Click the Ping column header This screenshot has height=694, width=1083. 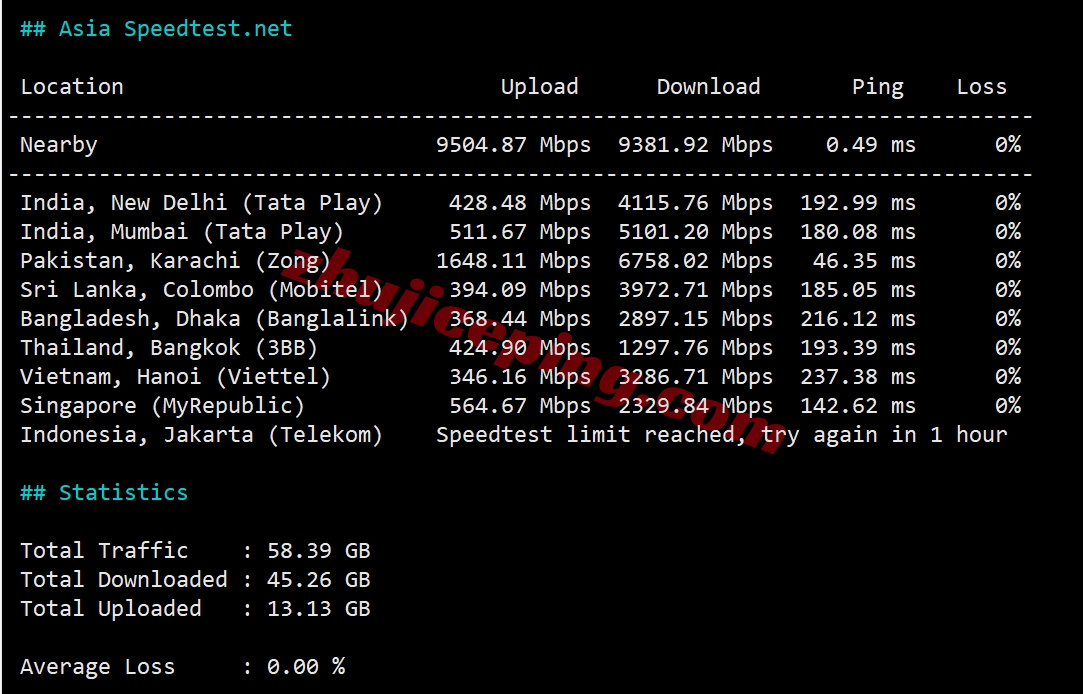[x=877, y=87]
